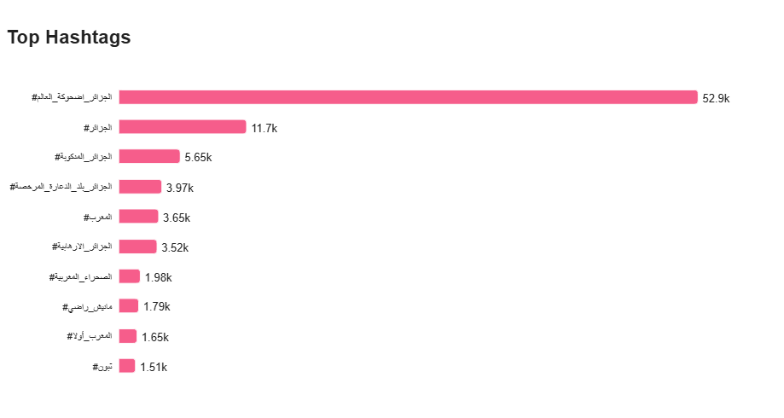Screen dimensions: 784x418
Task: Select the bar showing 1.79k
Action: pyautogui.click(x=128, y=306)
